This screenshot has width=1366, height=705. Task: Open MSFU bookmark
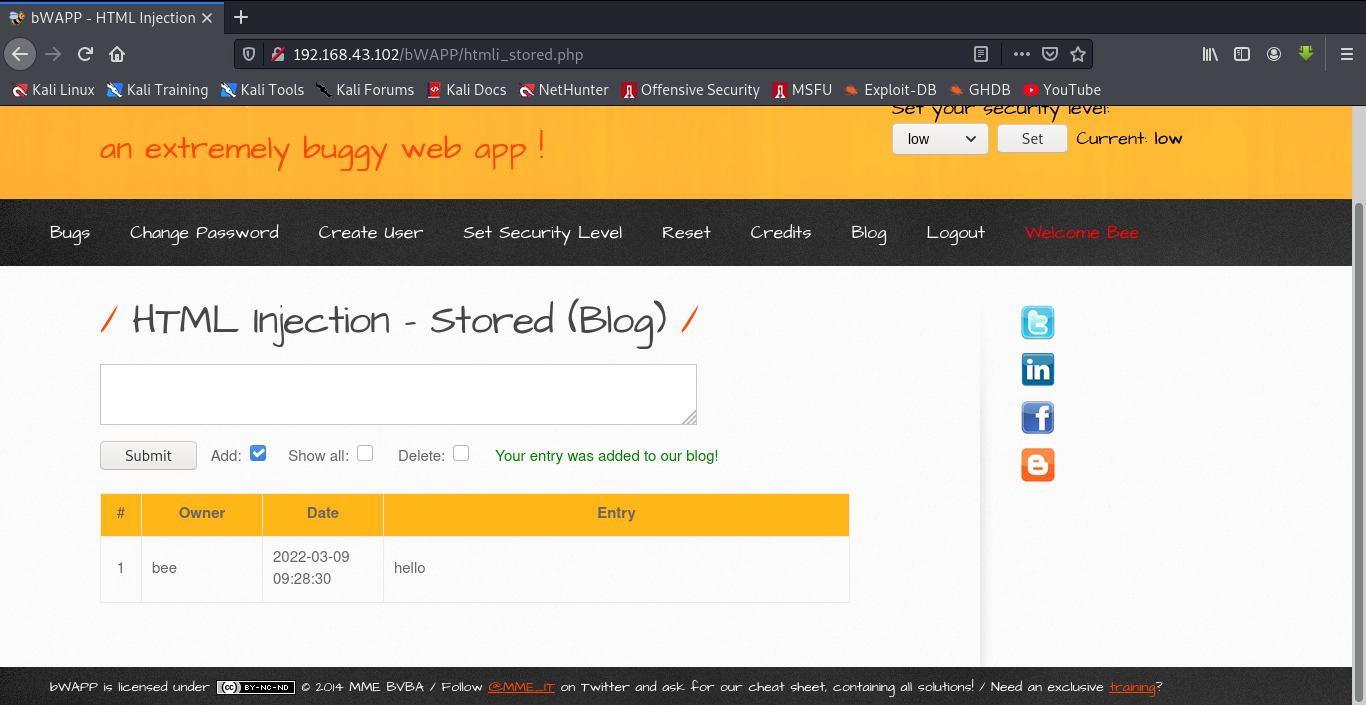pos(802,90)
